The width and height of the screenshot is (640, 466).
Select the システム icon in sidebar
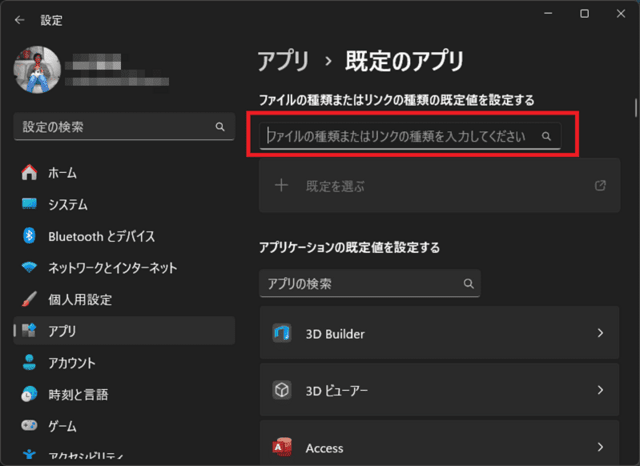(29, 205)
